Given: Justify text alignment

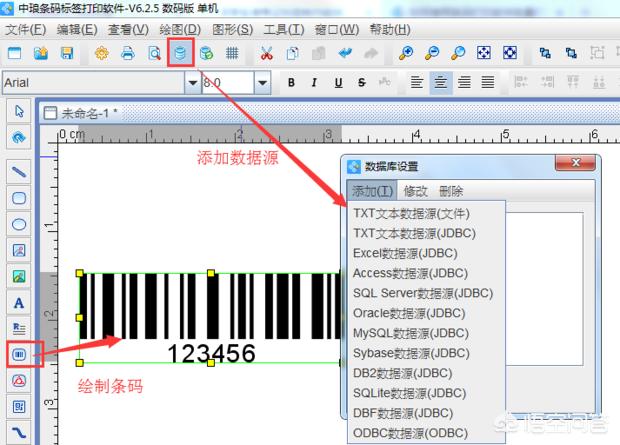Looking at the screenshot, I should (488, 82).
